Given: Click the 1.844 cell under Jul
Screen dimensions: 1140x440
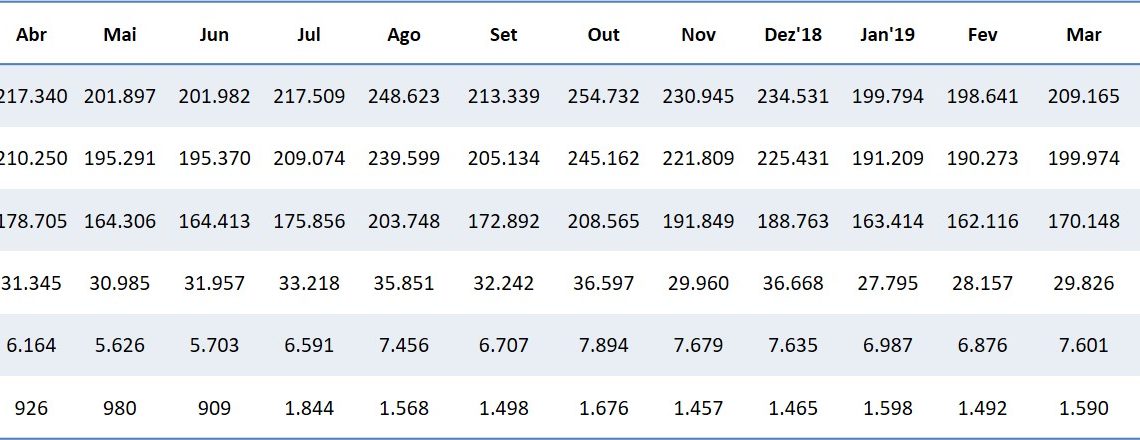Looking at the screenshot, I should tap(309, 408).
